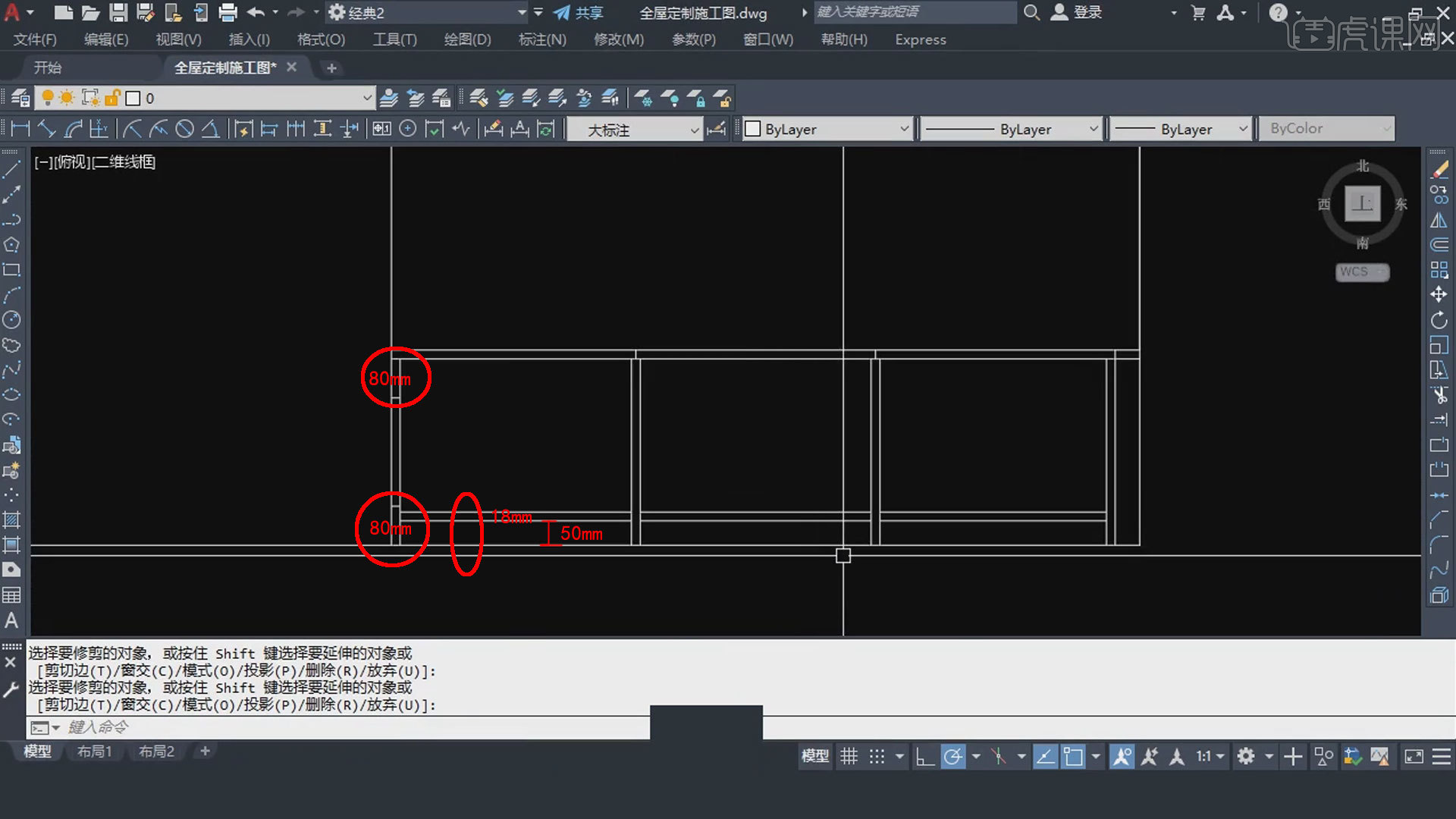
Task: Select the Rotate tool
Action: click(x=1439, y=320)
